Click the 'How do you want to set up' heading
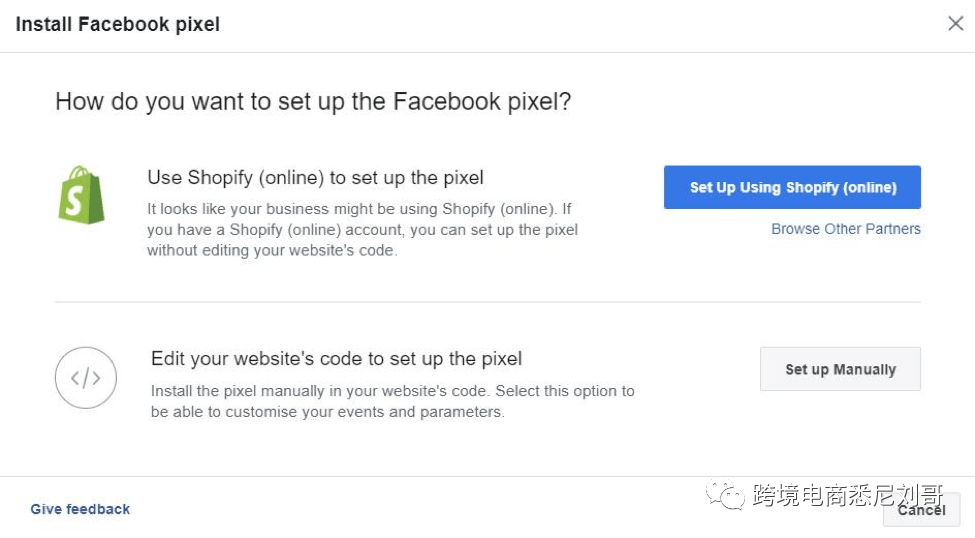This screenshot has width=975, height=538. (313, 101)
